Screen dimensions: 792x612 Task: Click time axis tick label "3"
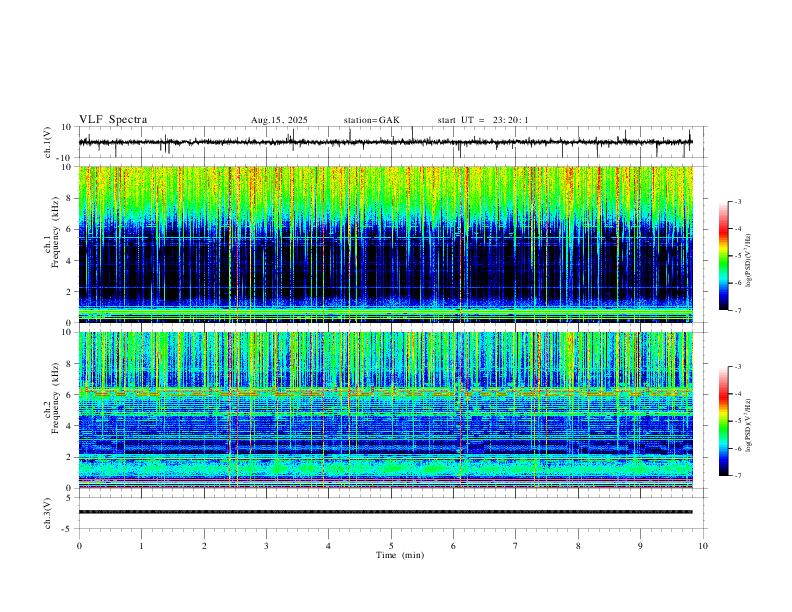pos(266,546)
